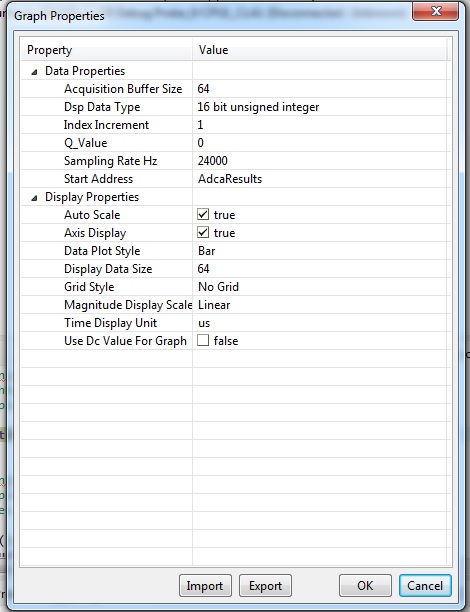The height and width of the screenshot is (612, 470).
Task: Toggle the Axis Display checkbox
Action: [203, 232]
